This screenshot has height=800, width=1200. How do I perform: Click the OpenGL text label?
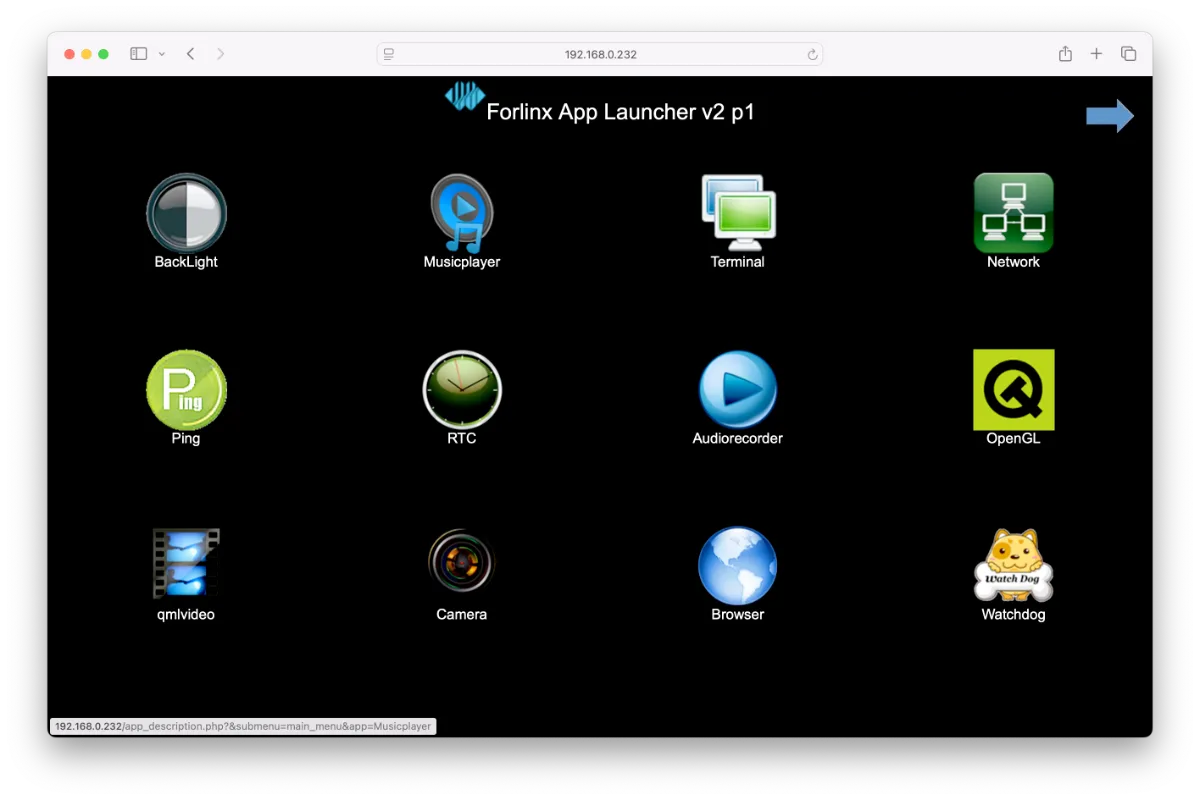click(1013, 439)
